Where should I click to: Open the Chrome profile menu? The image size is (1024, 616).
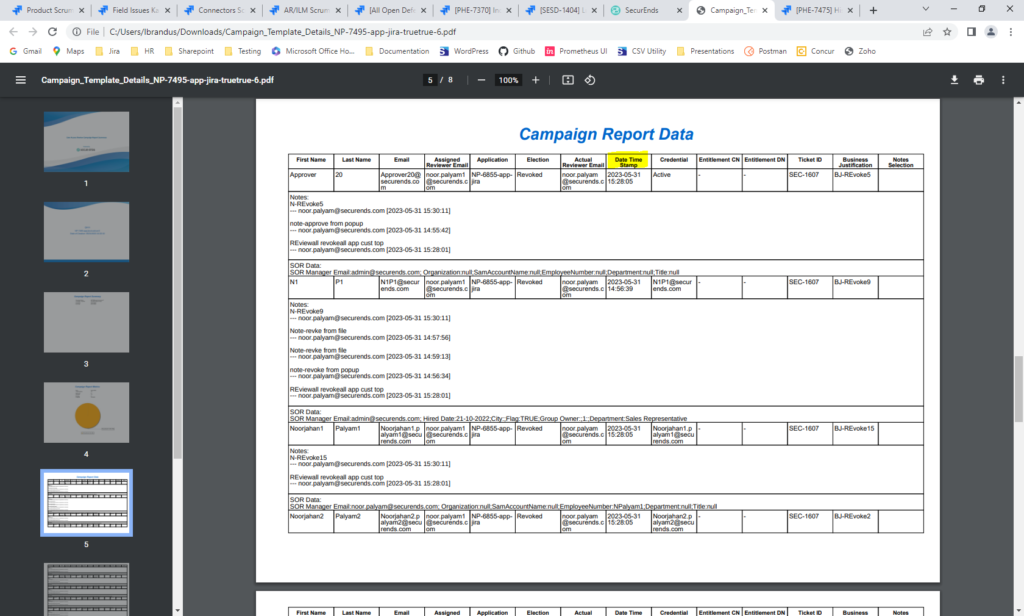click(x=991, y=31)
